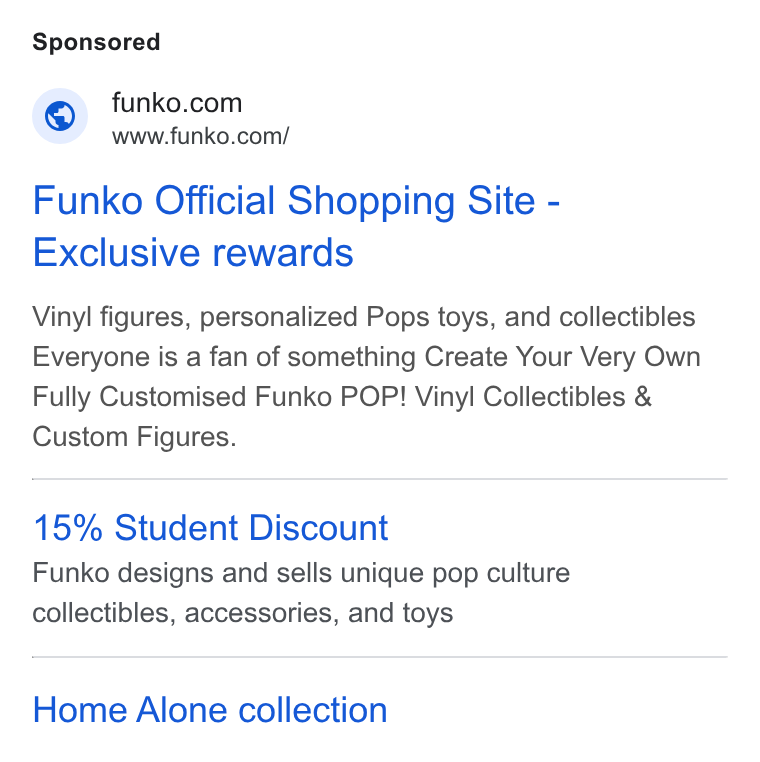
Task: Click the Vinyl figures, personalized Pops description line
Action: [364, 317]
